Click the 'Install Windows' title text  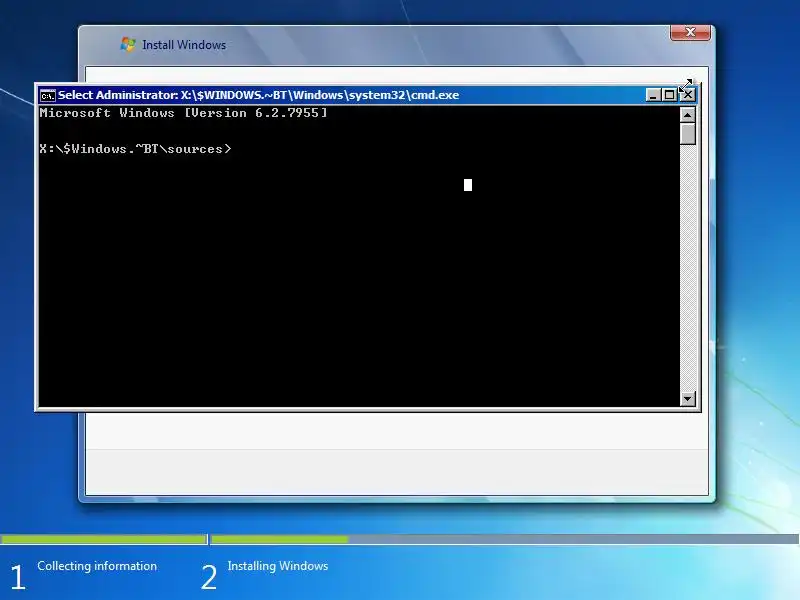click(x=184, y=45)
